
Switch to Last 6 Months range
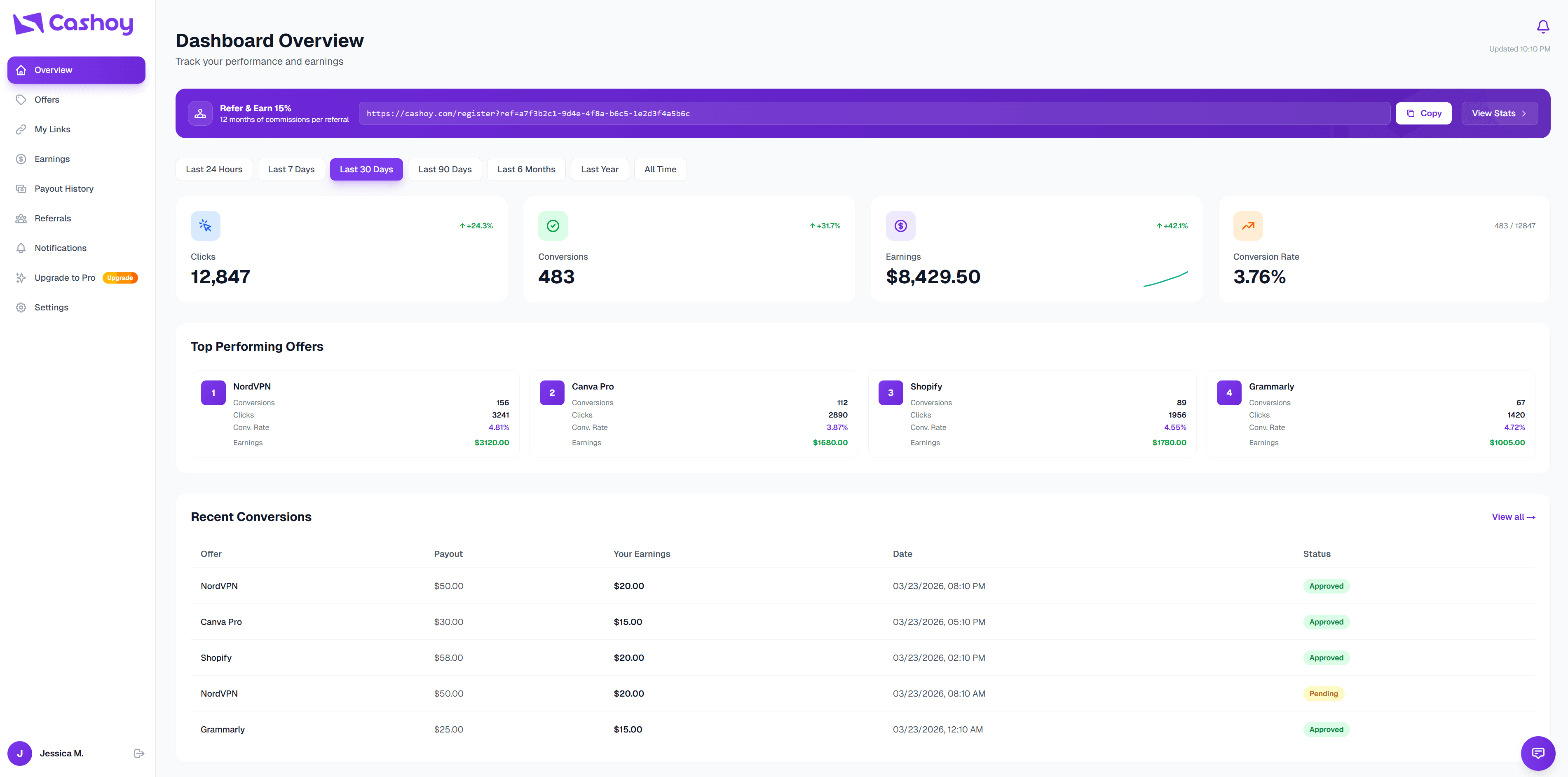(x=526, y=169)
